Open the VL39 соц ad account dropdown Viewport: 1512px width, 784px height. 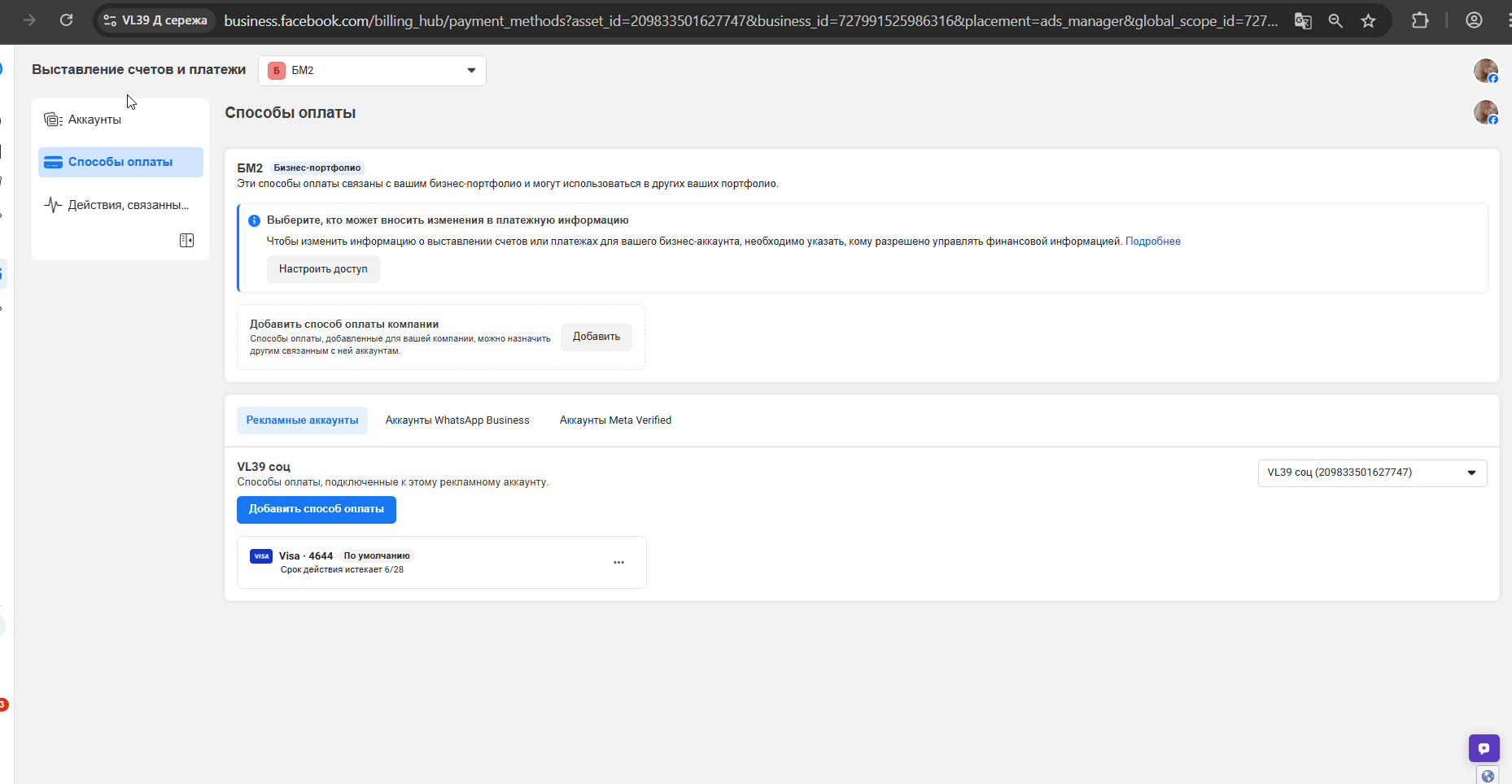pyautogui.click(x=1372, y=473)
